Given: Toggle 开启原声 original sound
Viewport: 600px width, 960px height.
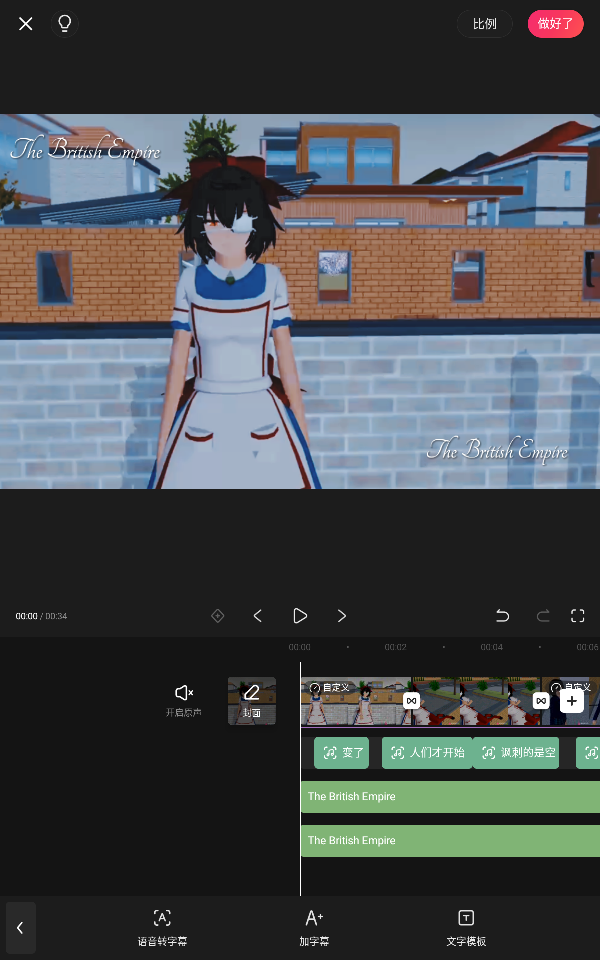Looking at the screenshot, I should click(x=184, y=700).
